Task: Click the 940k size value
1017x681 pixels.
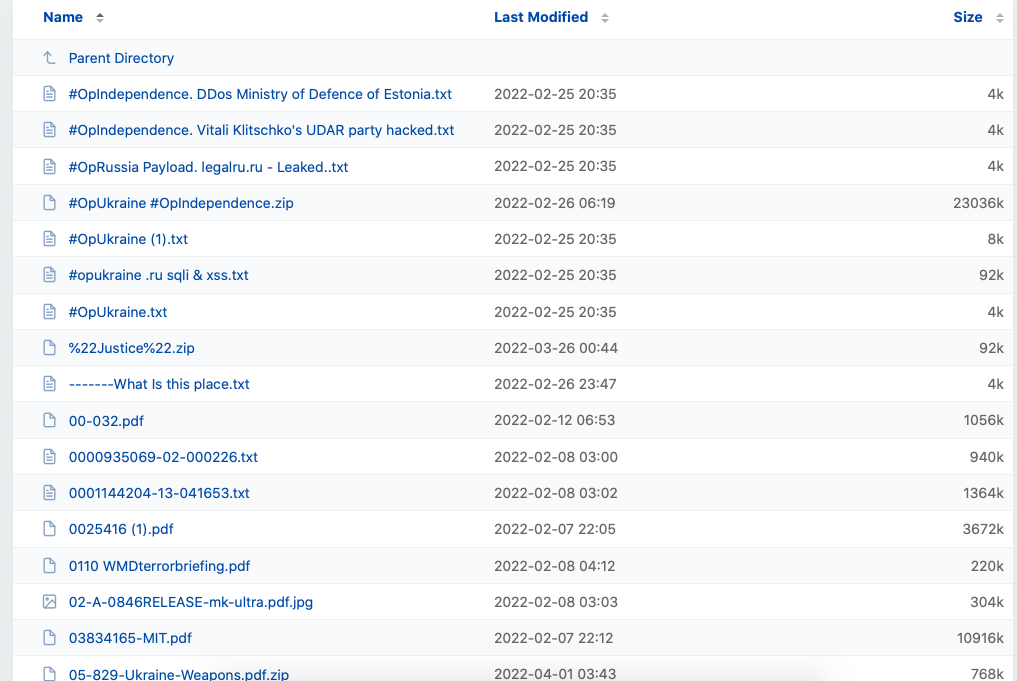Action: [x=987, y=457]
